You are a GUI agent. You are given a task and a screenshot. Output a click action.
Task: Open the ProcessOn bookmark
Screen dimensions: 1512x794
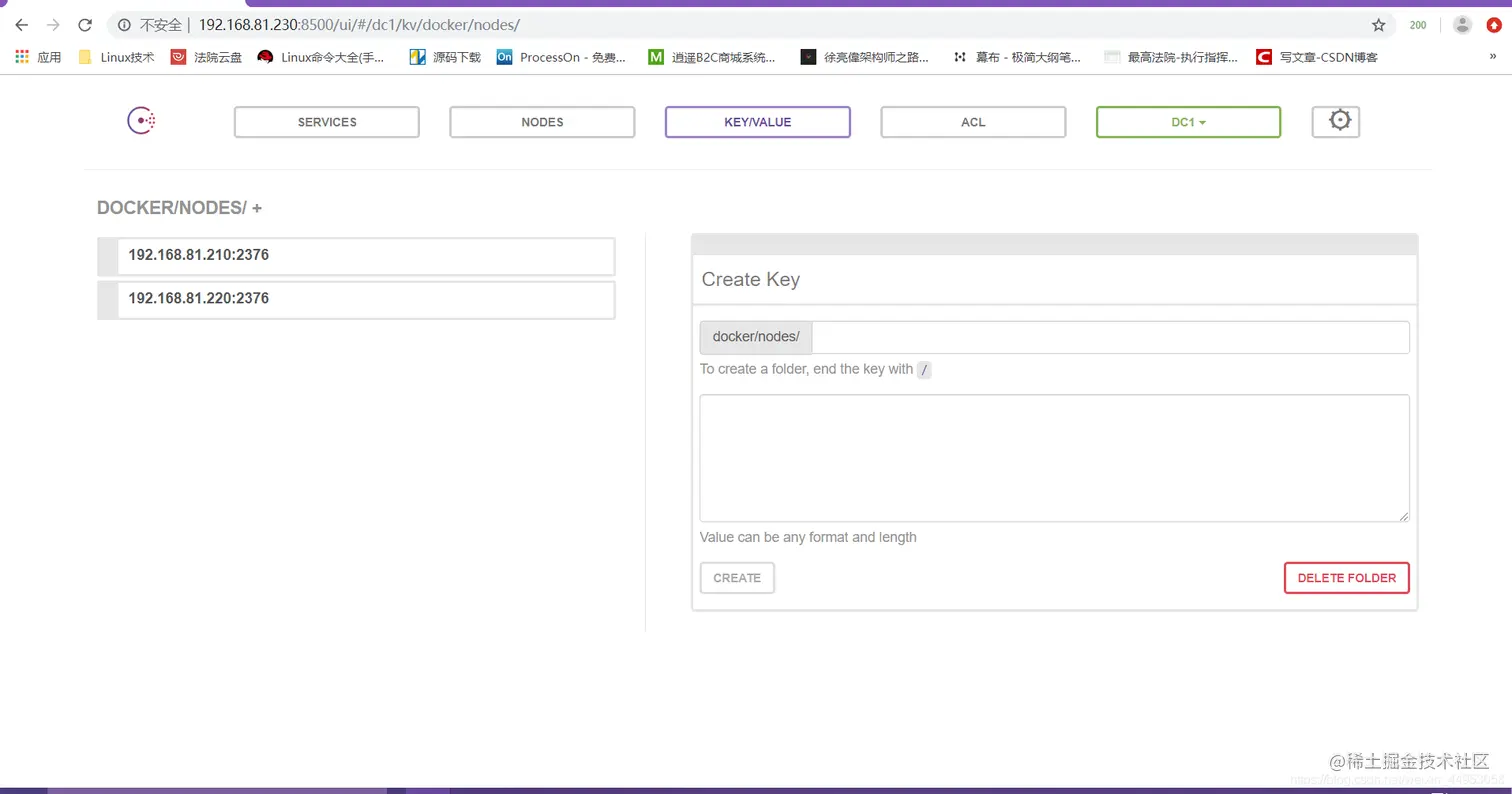562,57
